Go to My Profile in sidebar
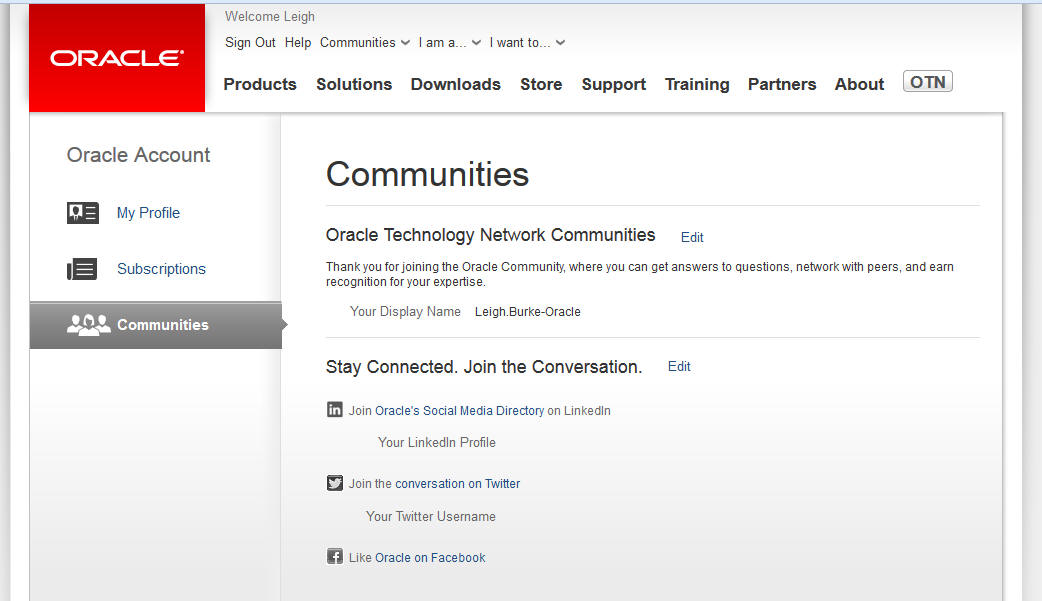Image resolution: width=1042 pixels, height=601 pixels. 148,213
